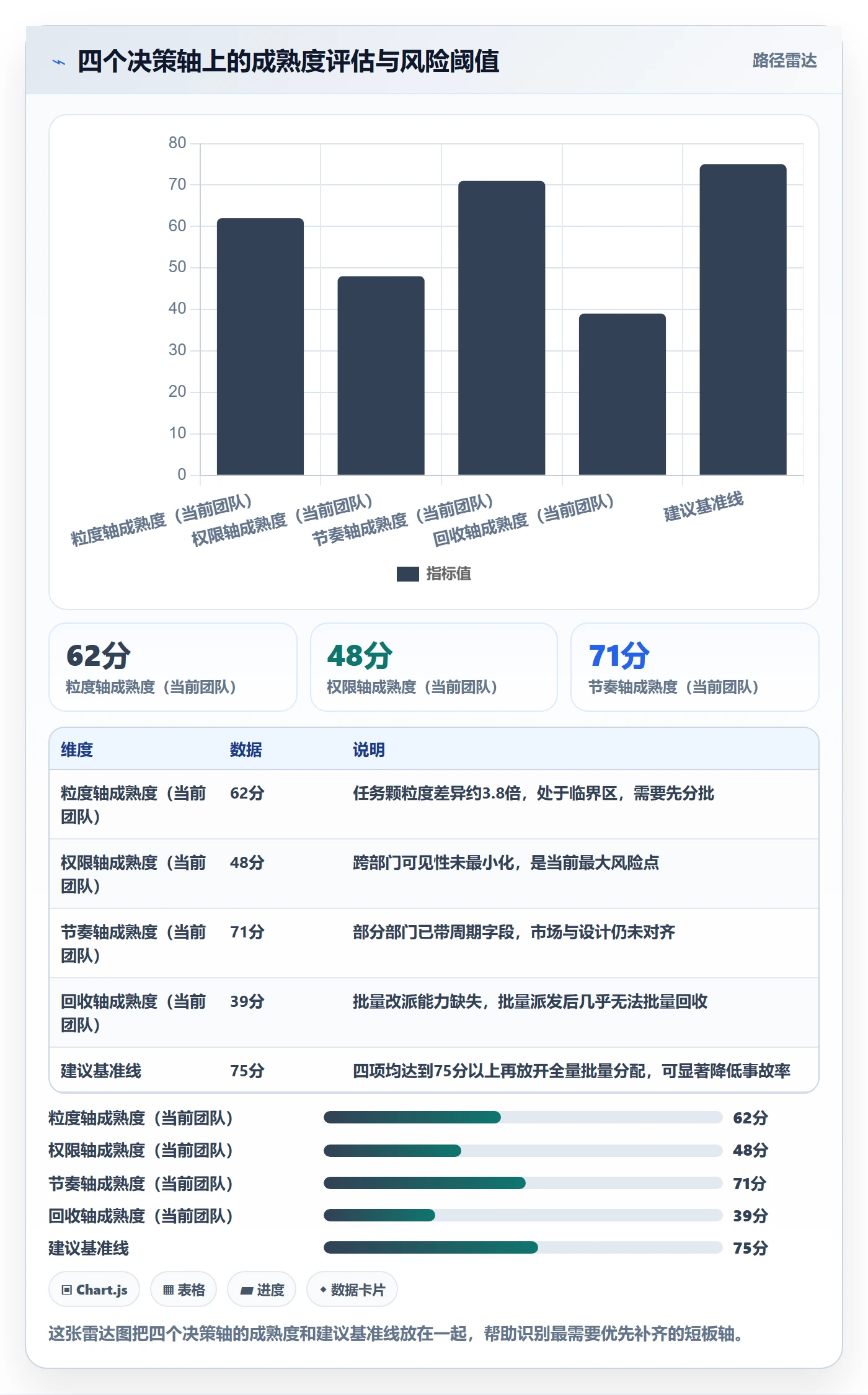The image size is (868, 1395).
Task: Click the 粒度轴成熟度 x-axis label under chart
Action: pos(162,520)
